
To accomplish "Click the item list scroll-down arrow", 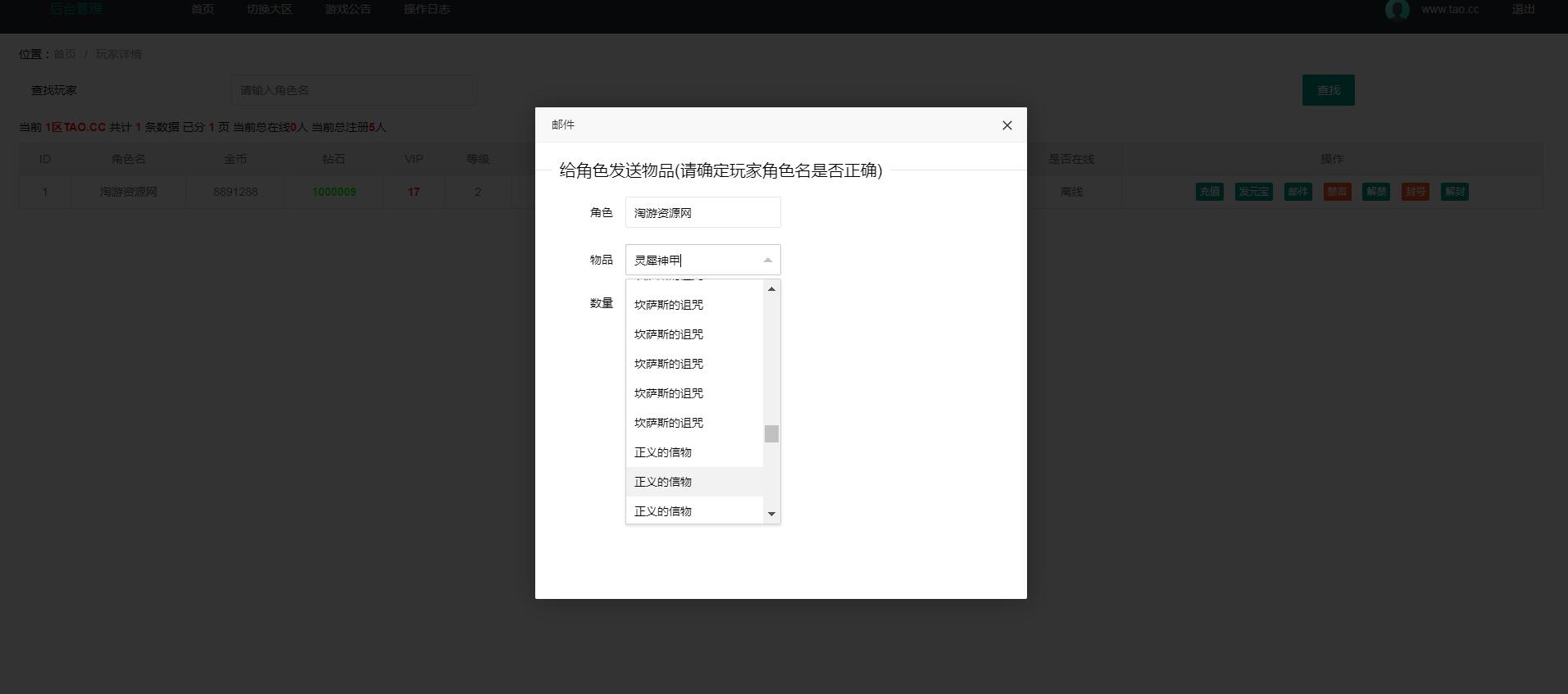I will [771, 514].
